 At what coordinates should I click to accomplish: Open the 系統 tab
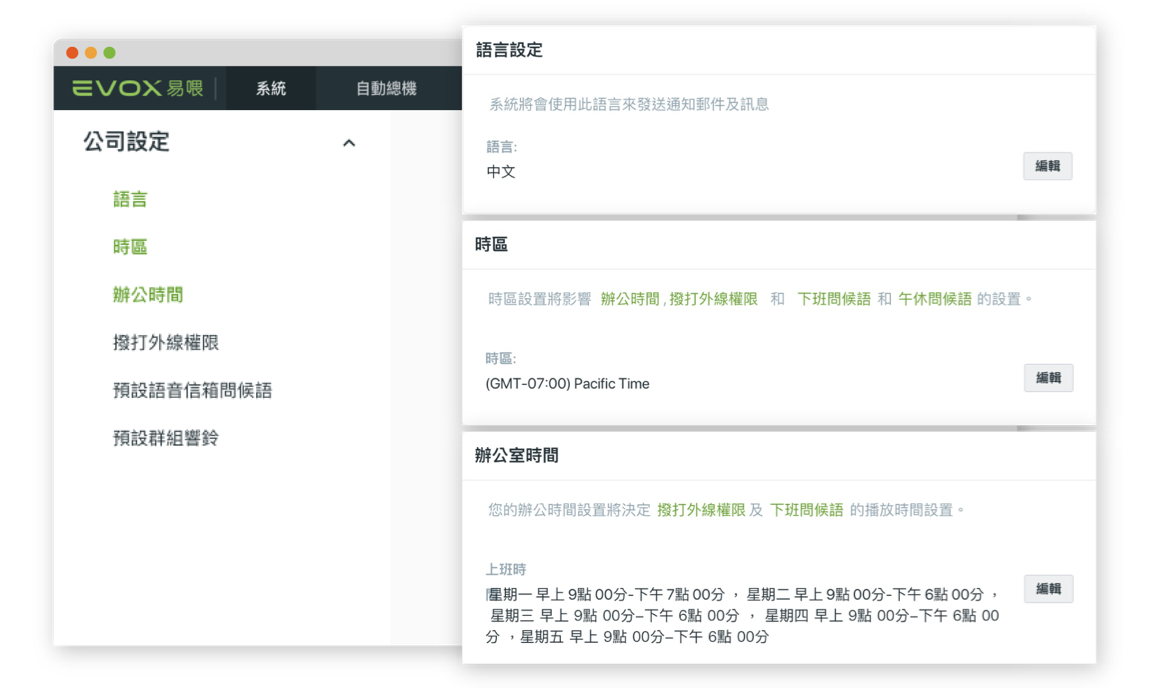point(270,88)
